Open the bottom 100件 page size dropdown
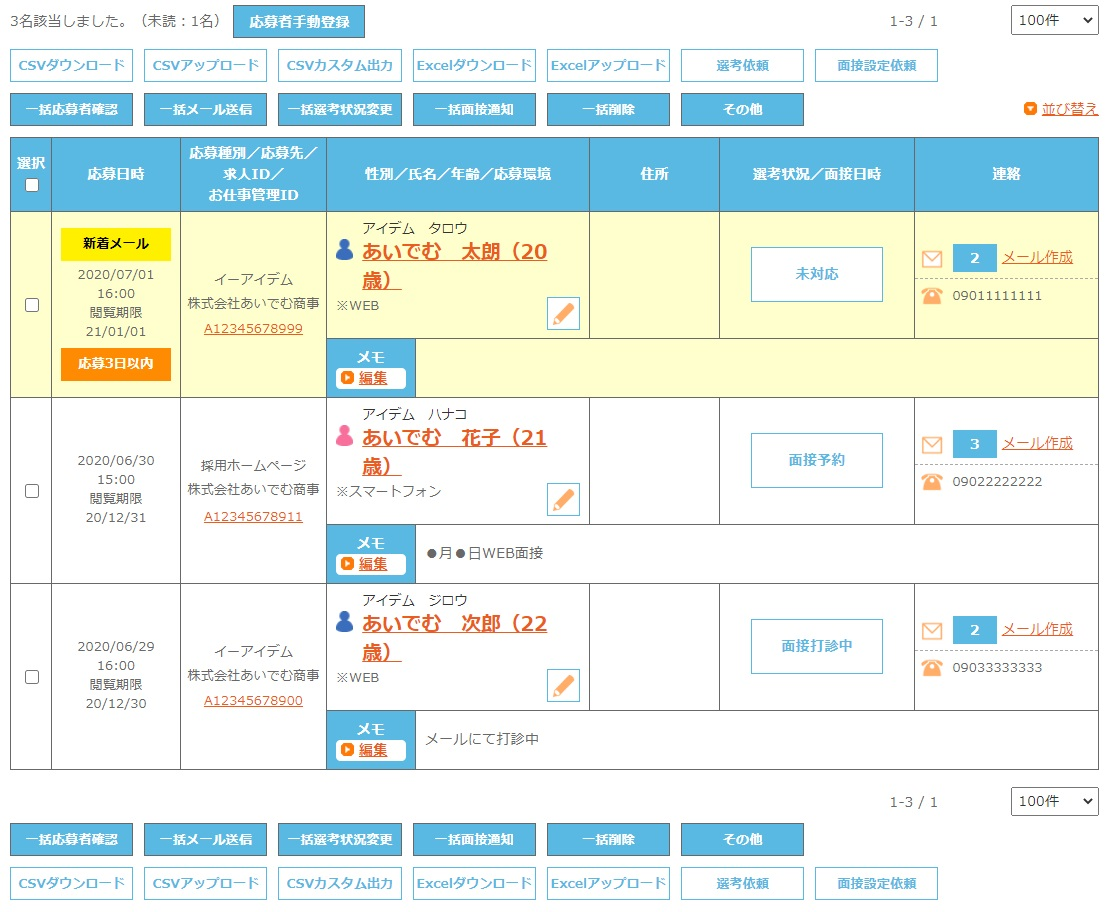 point(1054,801)
